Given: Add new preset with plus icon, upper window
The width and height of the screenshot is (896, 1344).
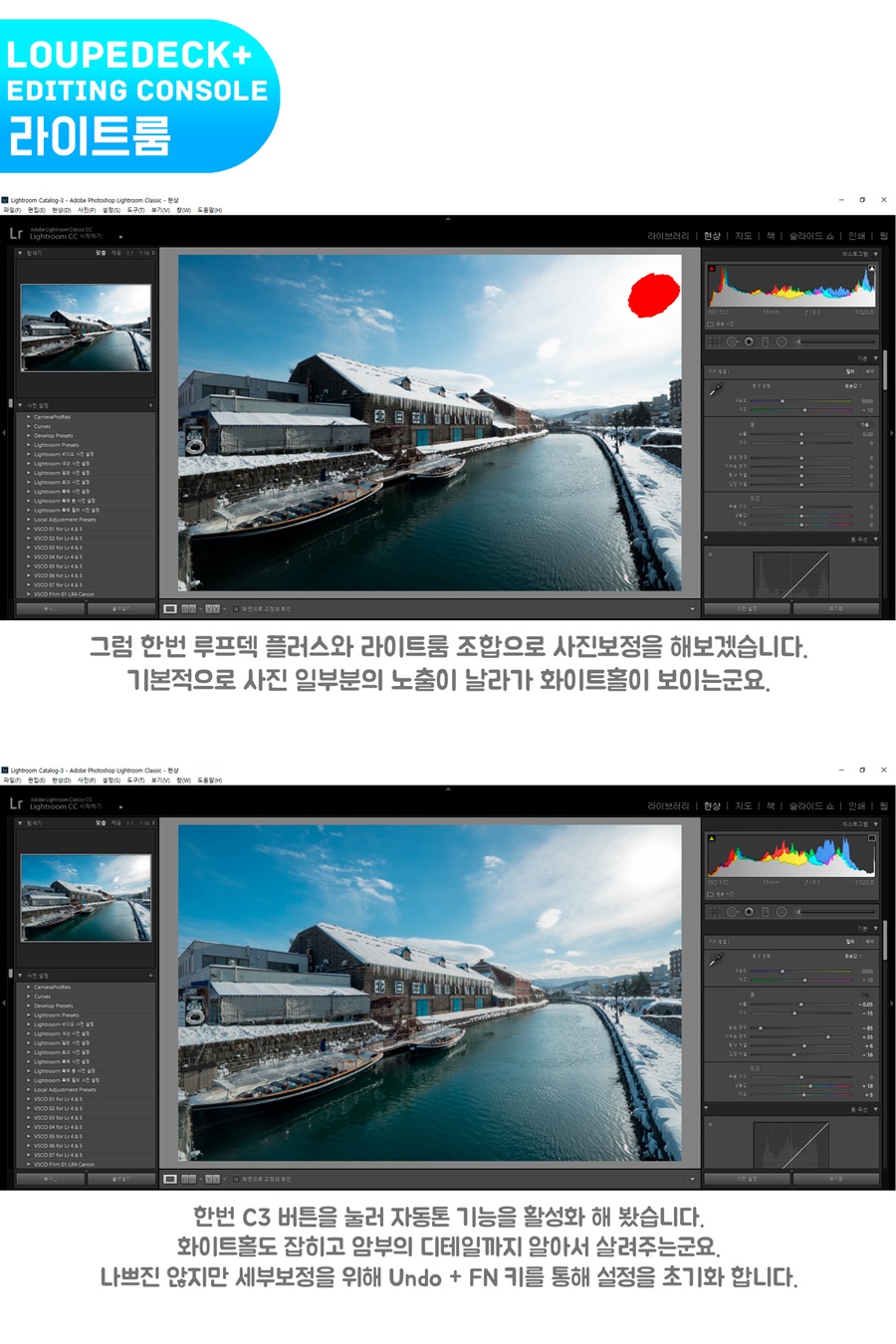Looking at the screenshot, I should pyautogui.click(x=150, y=405).
